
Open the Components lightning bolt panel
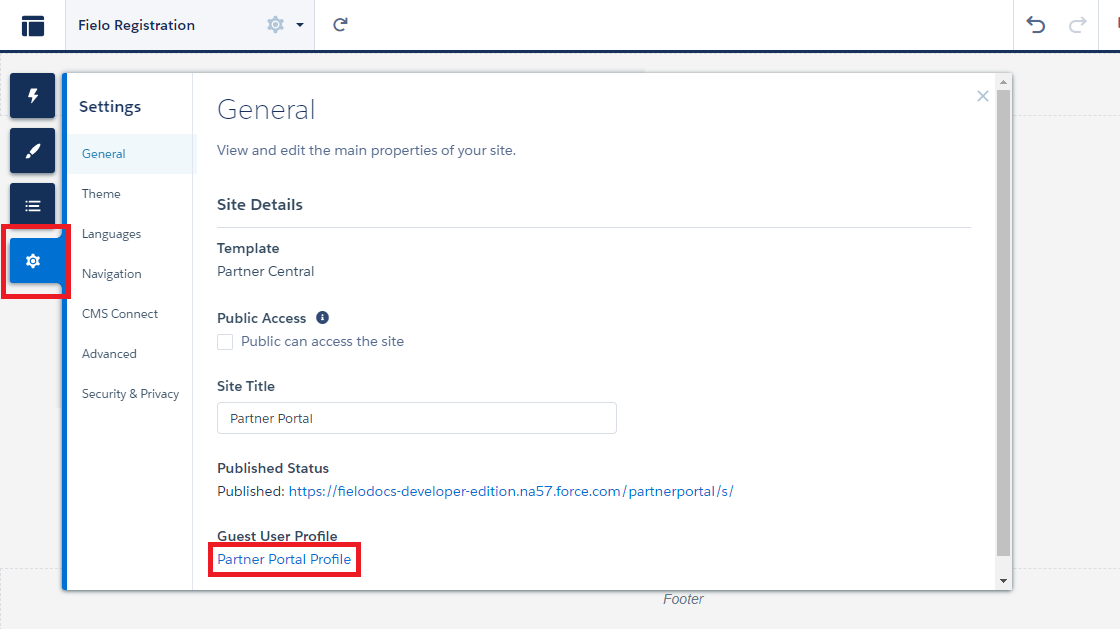(32, 96)
